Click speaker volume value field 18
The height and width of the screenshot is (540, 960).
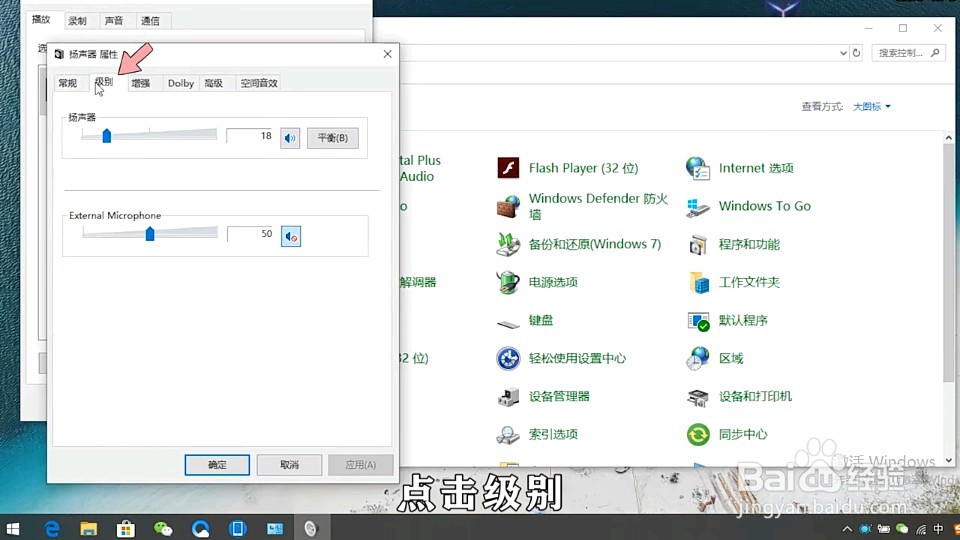pos(250,136)
